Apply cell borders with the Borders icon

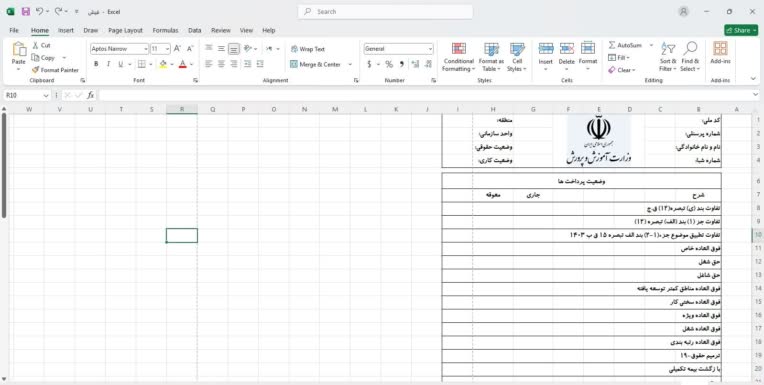[142, 64]
